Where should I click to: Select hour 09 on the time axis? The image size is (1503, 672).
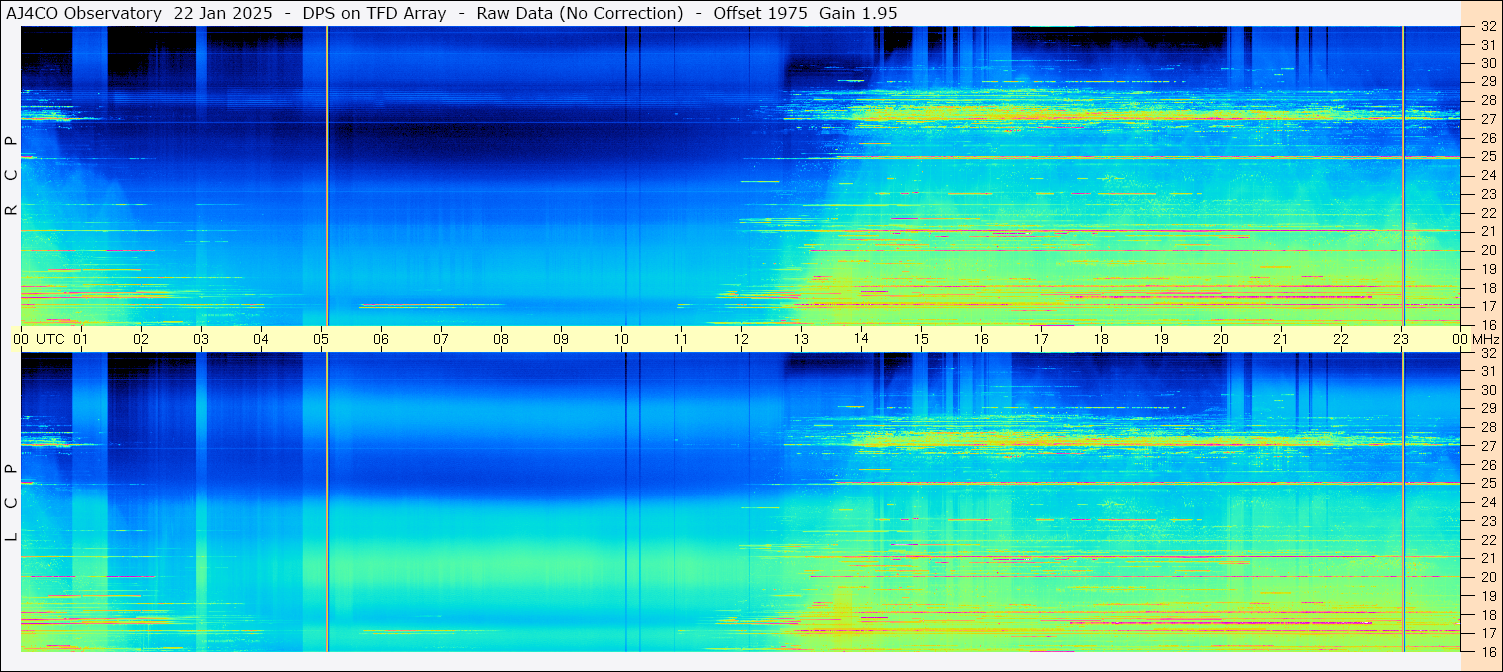click(x=561, y=339)
